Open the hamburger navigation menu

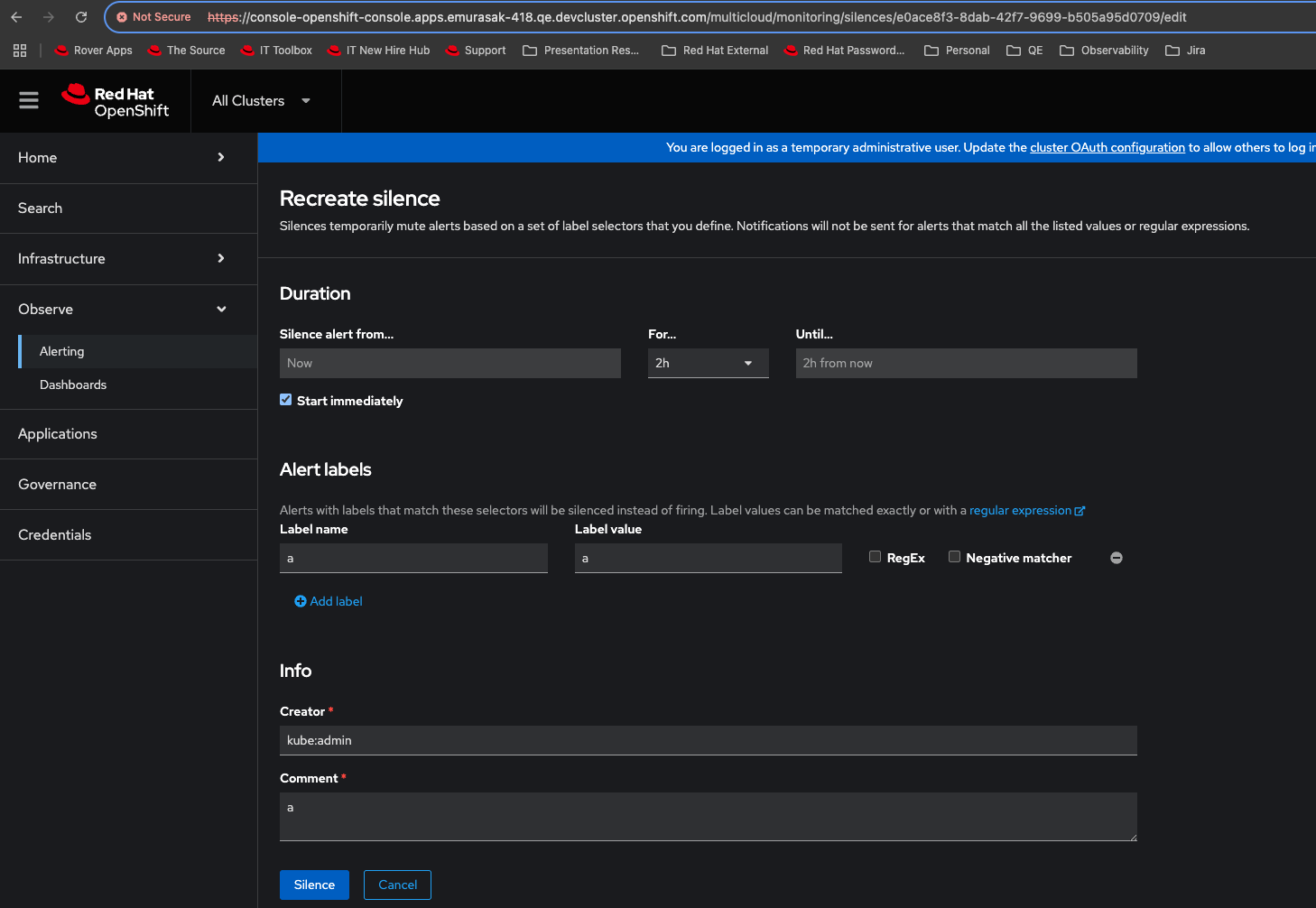pos(29,100)
